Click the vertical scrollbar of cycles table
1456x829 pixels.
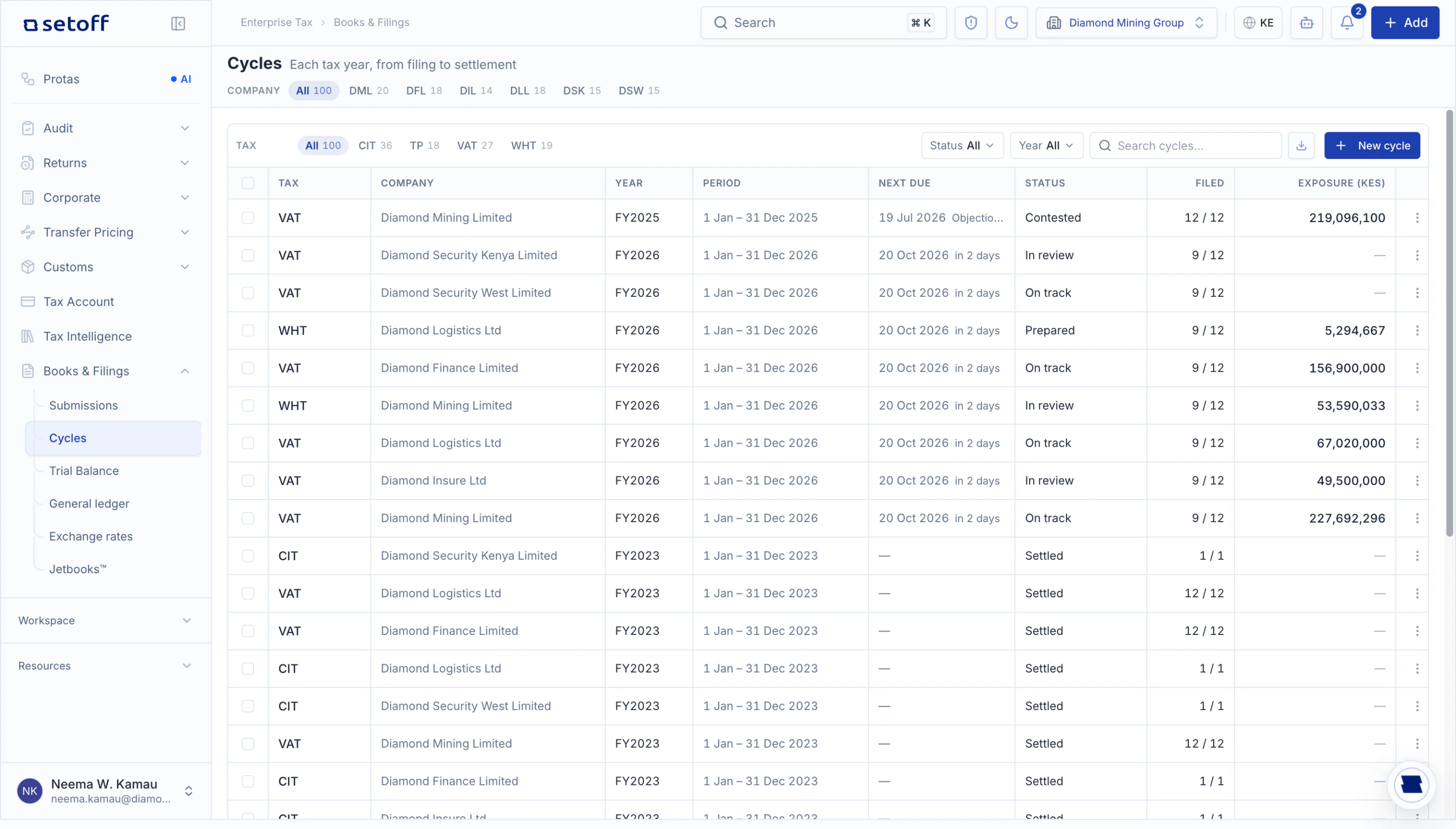(1449, 323)
